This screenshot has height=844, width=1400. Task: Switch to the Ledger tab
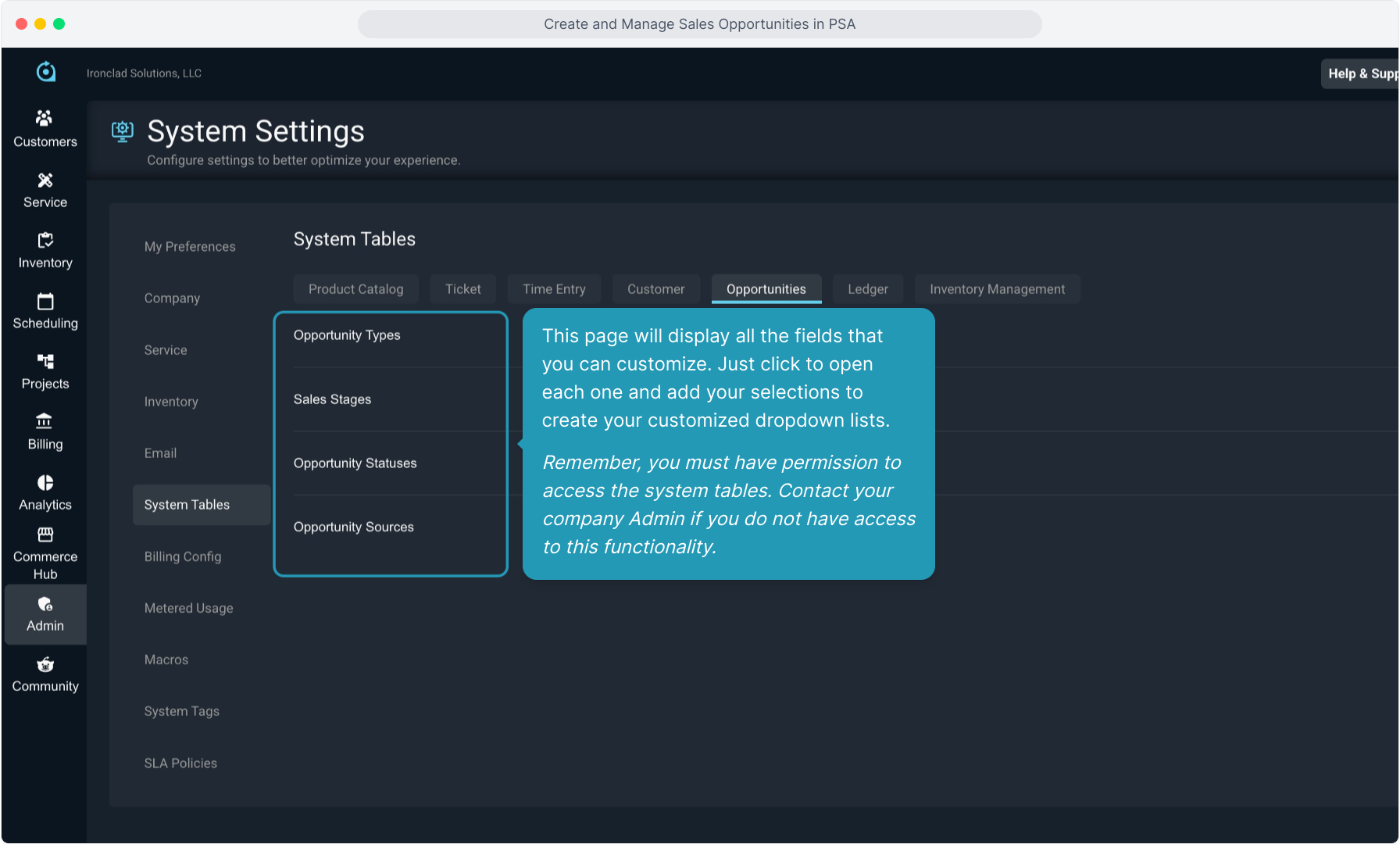tap(867, 289)
